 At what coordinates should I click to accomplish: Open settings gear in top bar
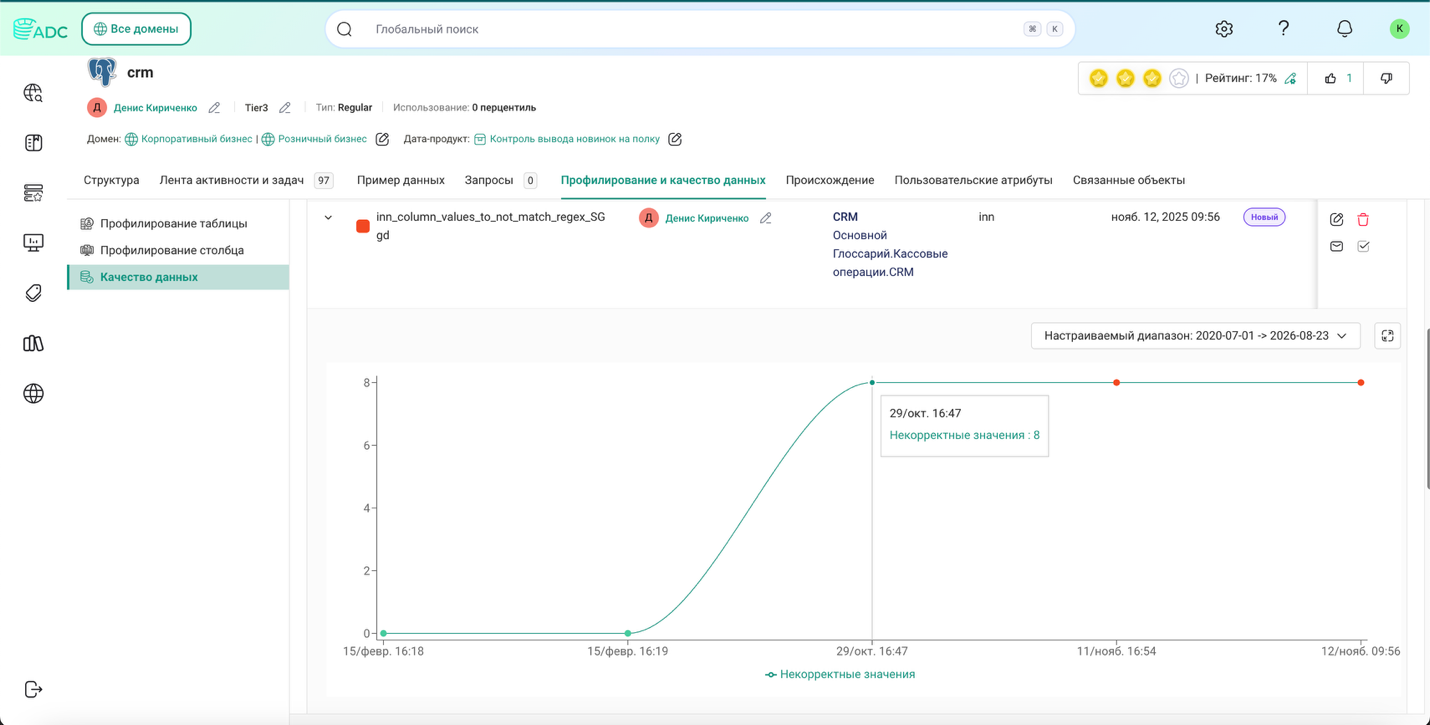click(1224, 29)
